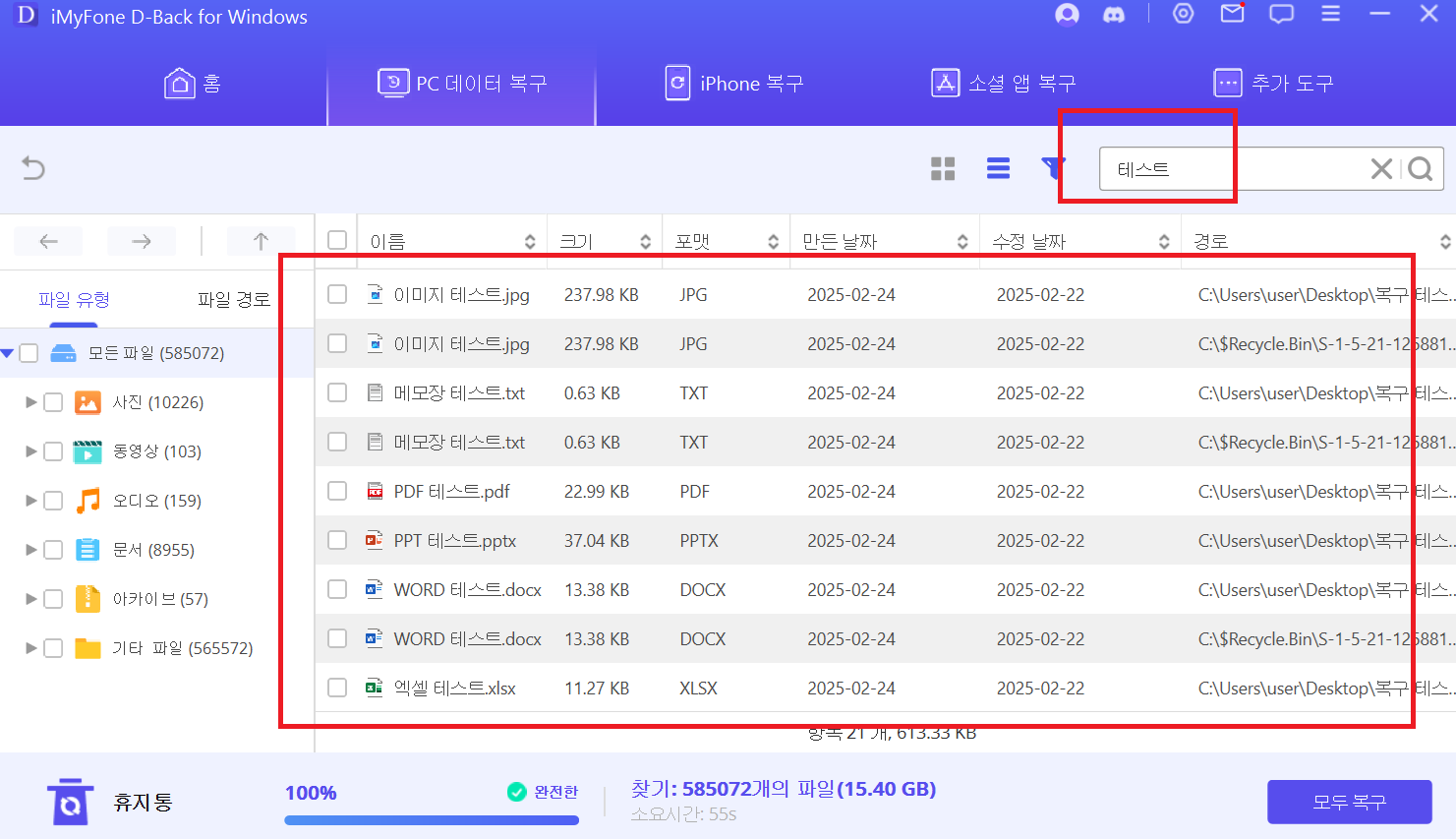
Task: Toggle the select-all header checkbox
Action: [337, 240]
